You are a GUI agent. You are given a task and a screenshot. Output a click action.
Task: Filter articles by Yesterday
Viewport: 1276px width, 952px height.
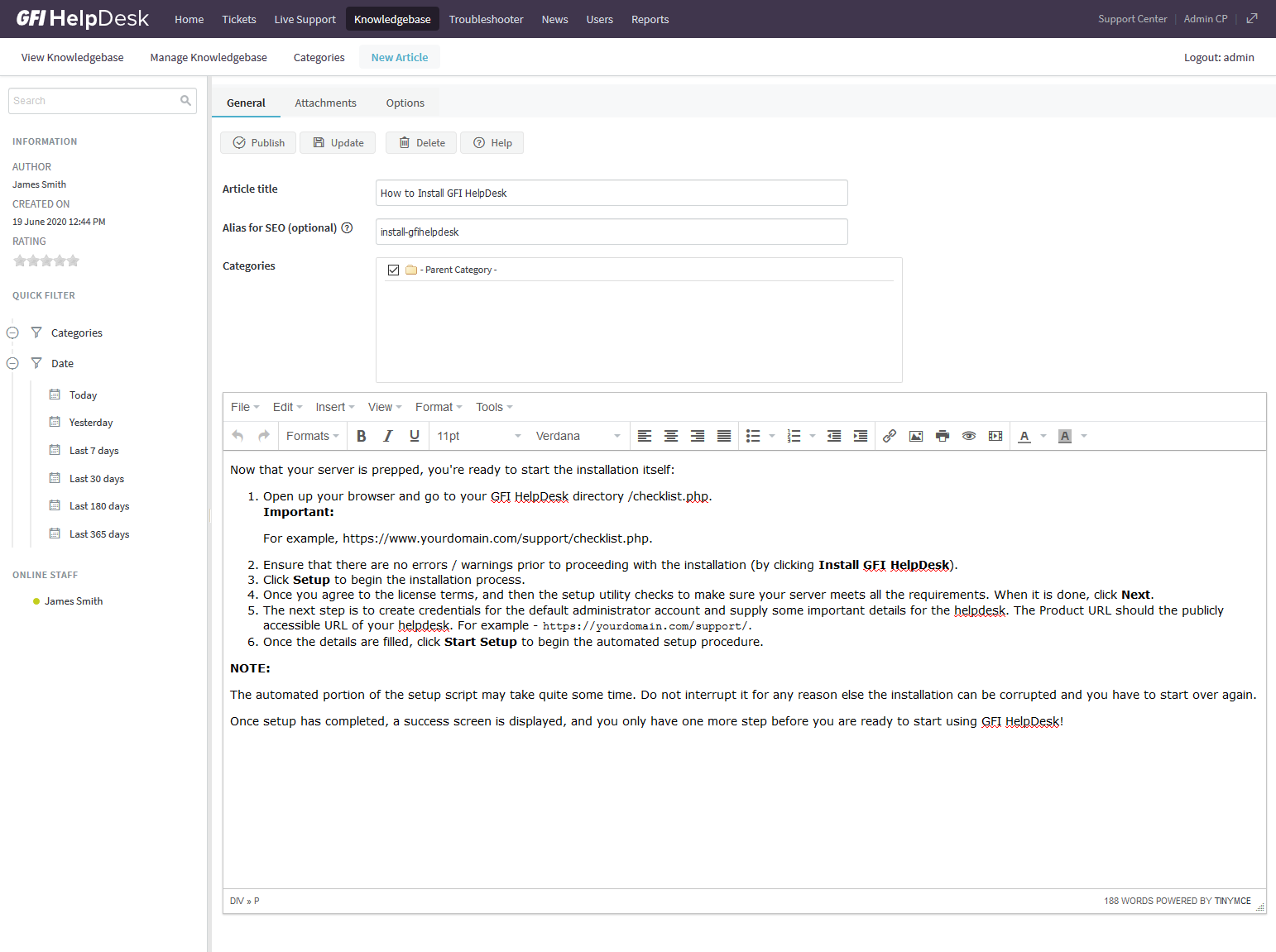click(91, 422)
